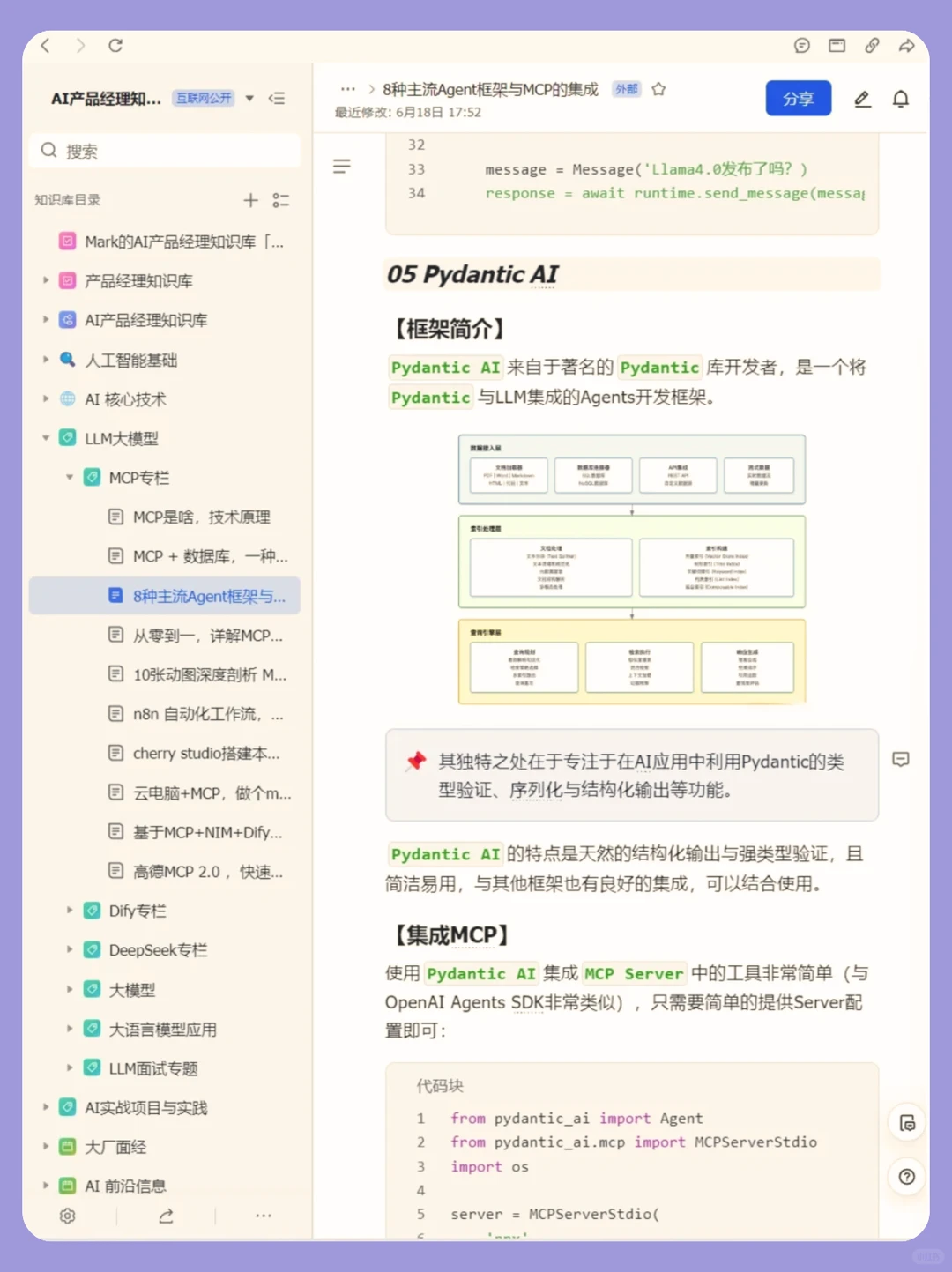Edit the document with pencil icon
The image size is (952, 1272).
click(x=863, y=99)
